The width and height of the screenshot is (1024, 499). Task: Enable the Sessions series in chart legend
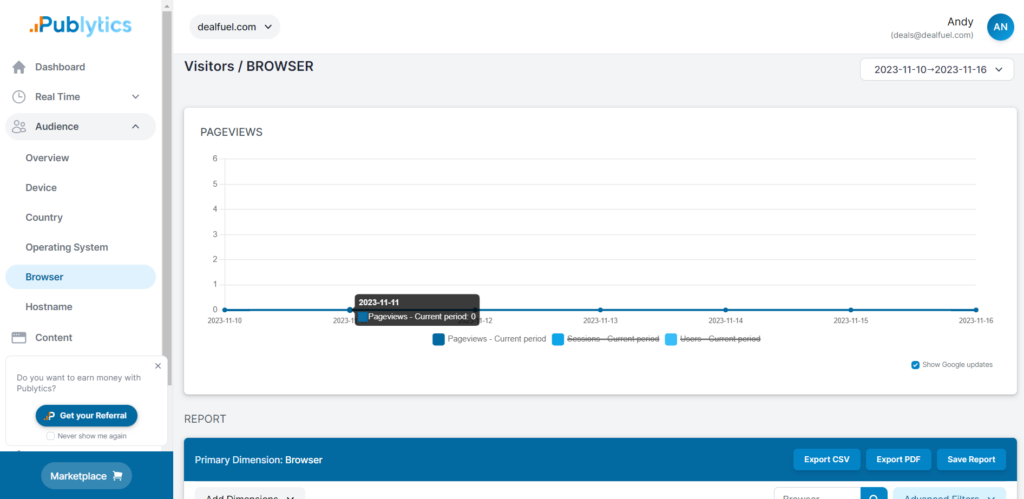(604, 339)
